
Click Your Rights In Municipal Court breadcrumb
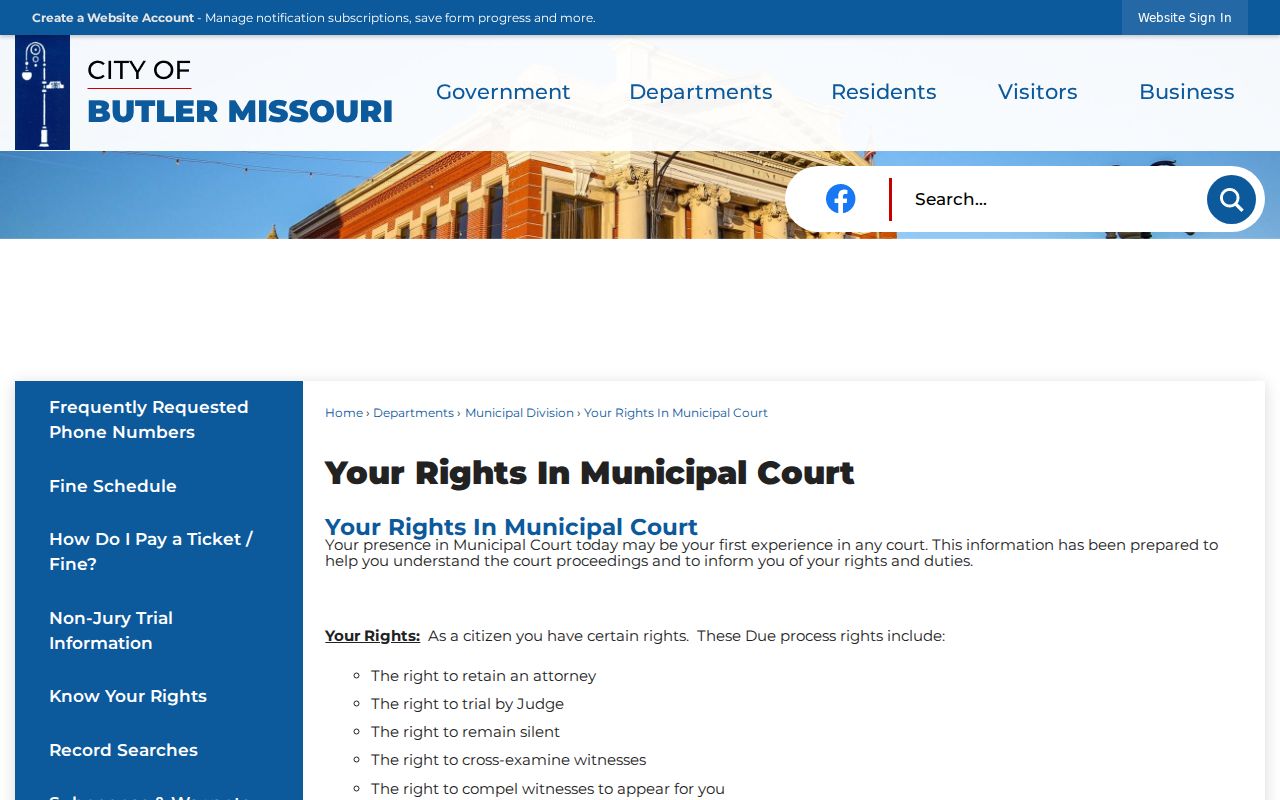click(676, 413)
